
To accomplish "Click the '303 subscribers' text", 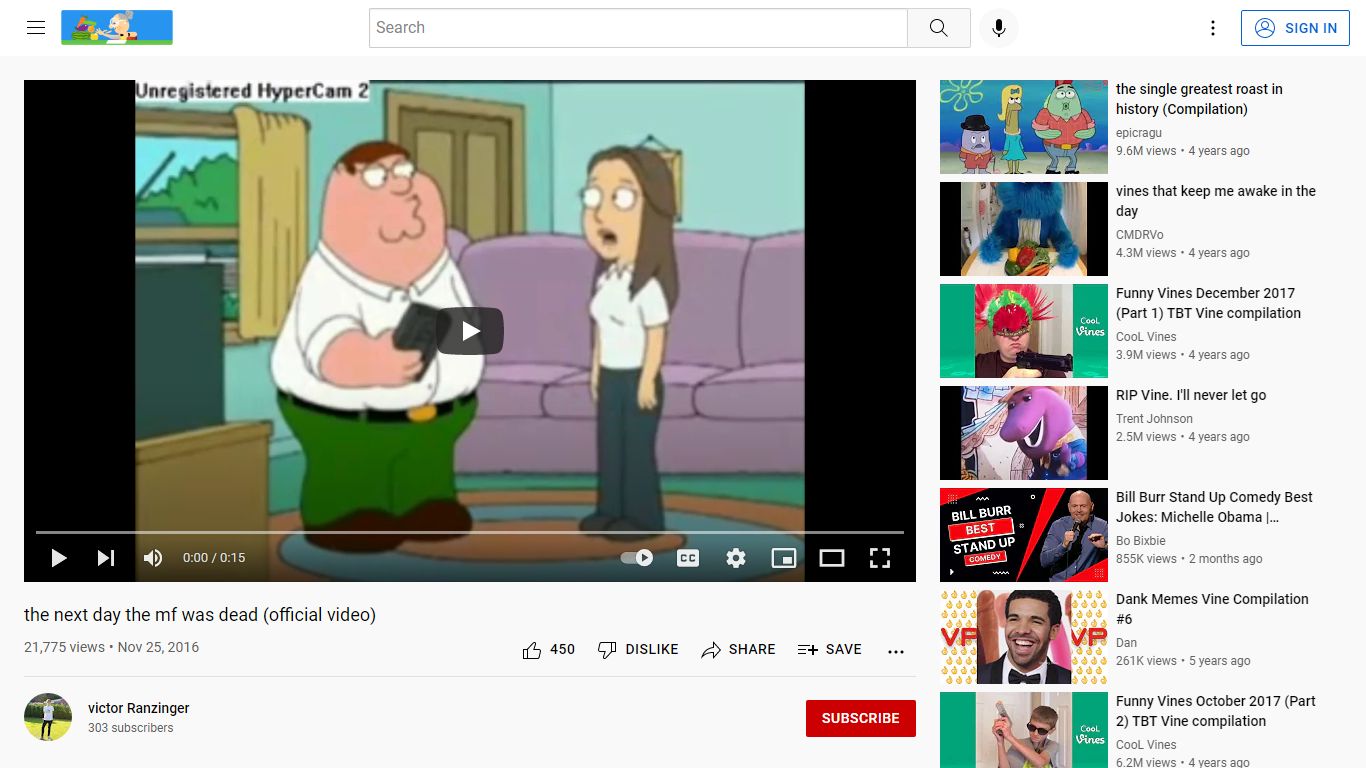I will click(x=131, y=728).
